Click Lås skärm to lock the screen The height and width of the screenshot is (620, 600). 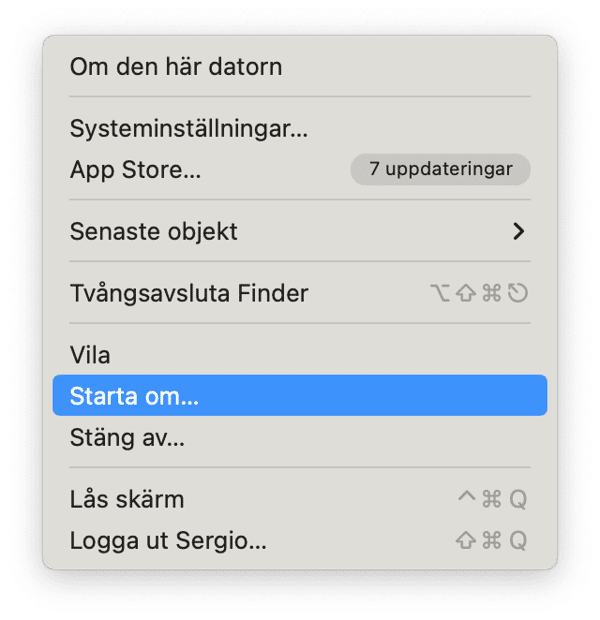(x=127, y=499)
